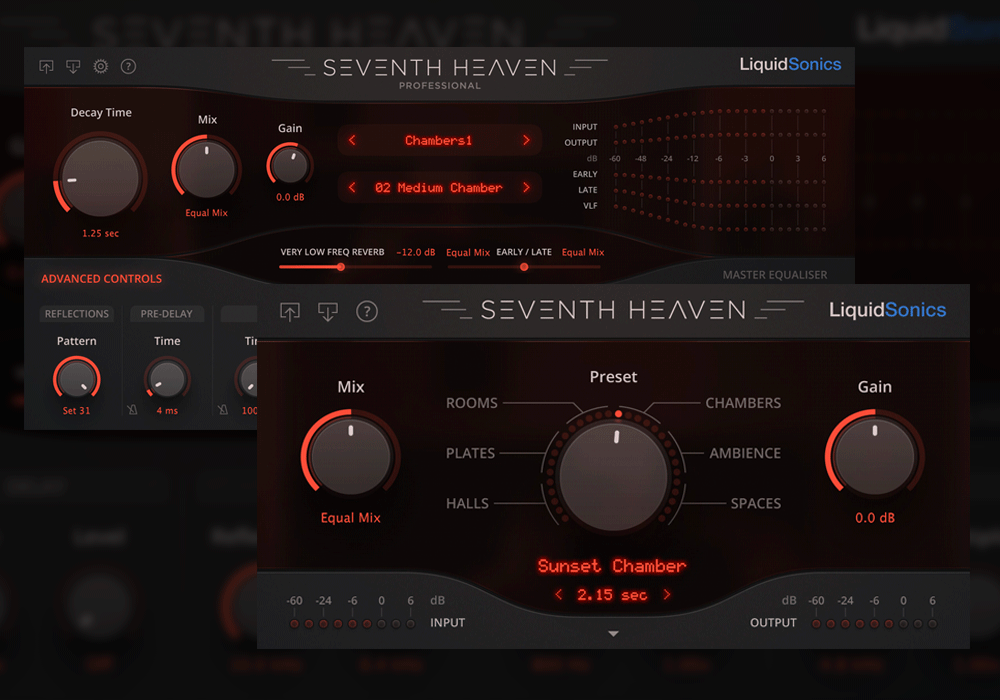Open the PRE-DELAY section tab
1000x700 pixels.
(166, 314)
